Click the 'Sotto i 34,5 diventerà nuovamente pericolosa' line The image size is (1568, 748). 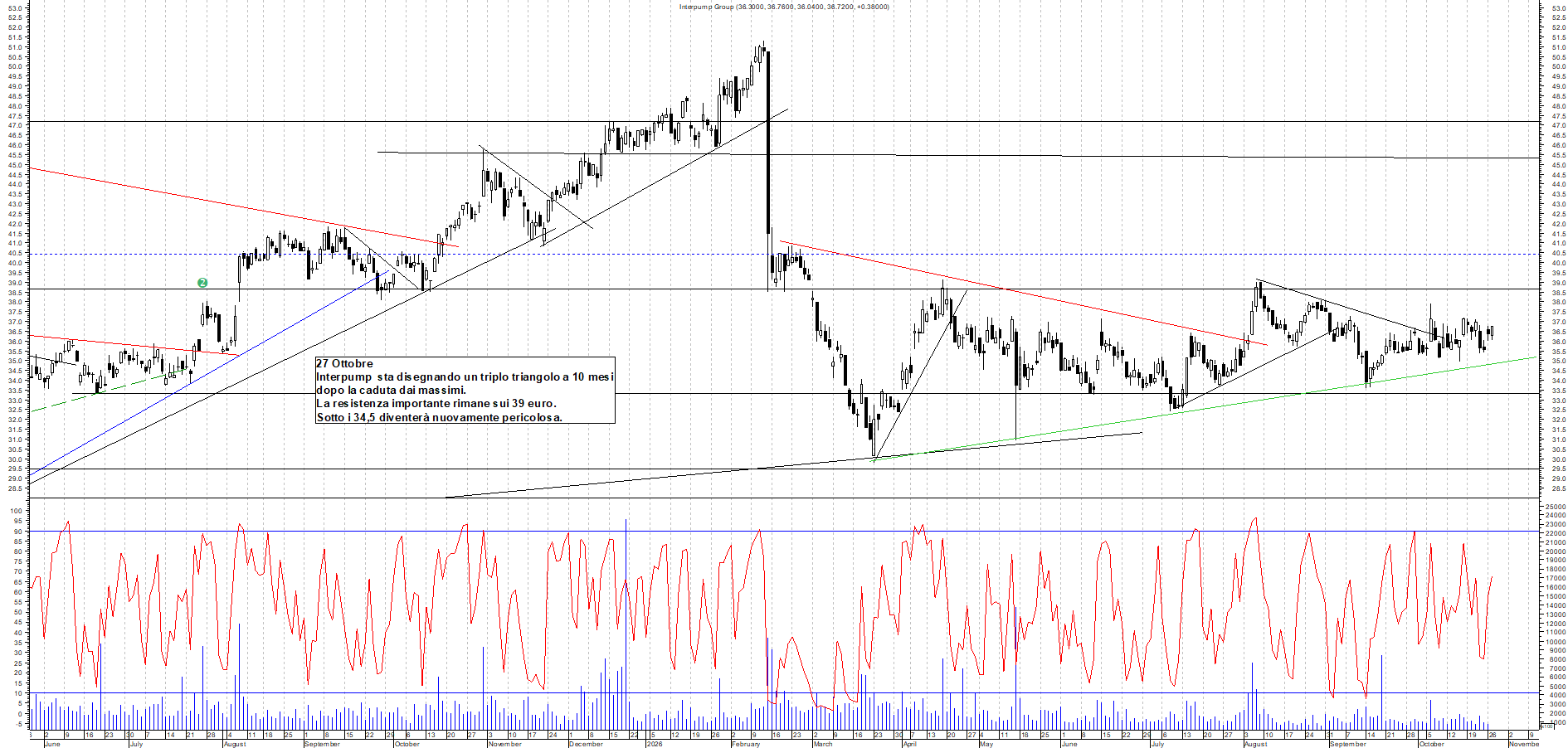point(439,417)
